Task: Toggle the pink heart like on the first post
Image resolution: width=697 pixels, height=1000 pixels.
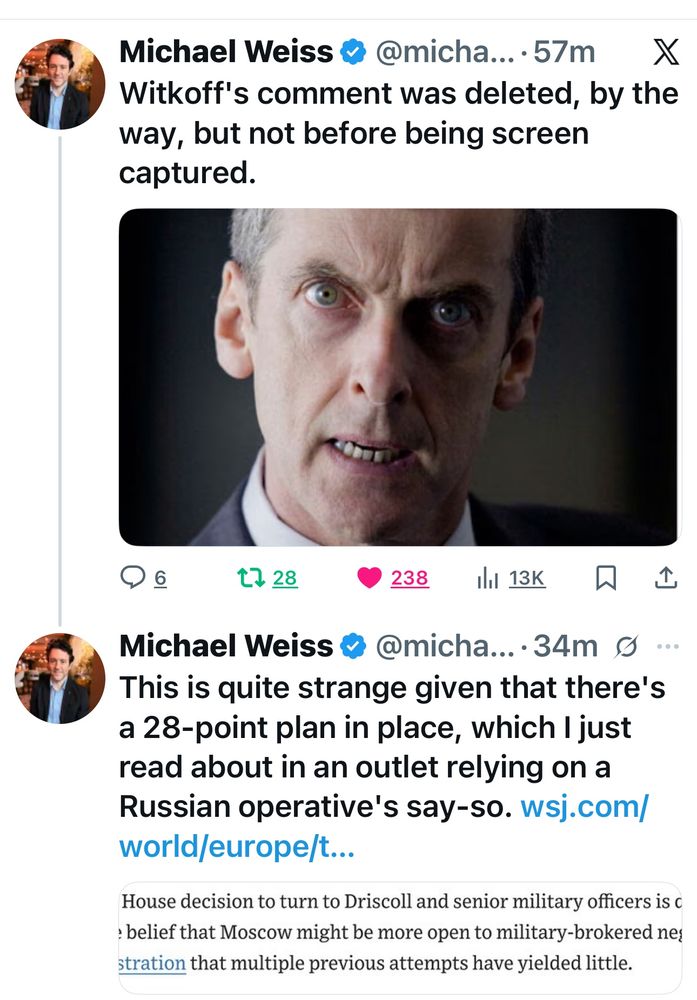Action: [x=370, y=577]
